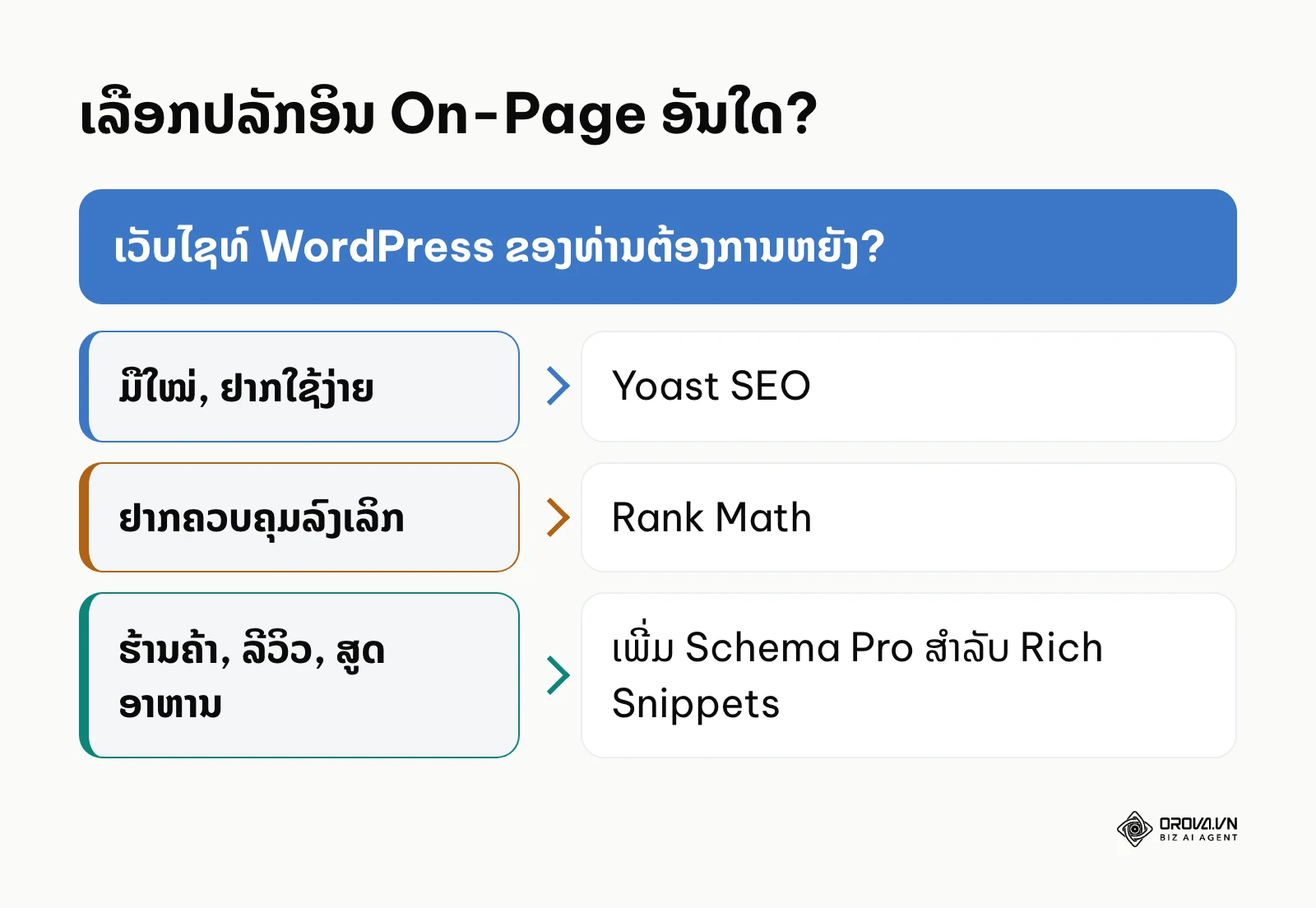Click the orange chevron beside Rank Math
Screen dimensions: 1316x908
[558, 517]
